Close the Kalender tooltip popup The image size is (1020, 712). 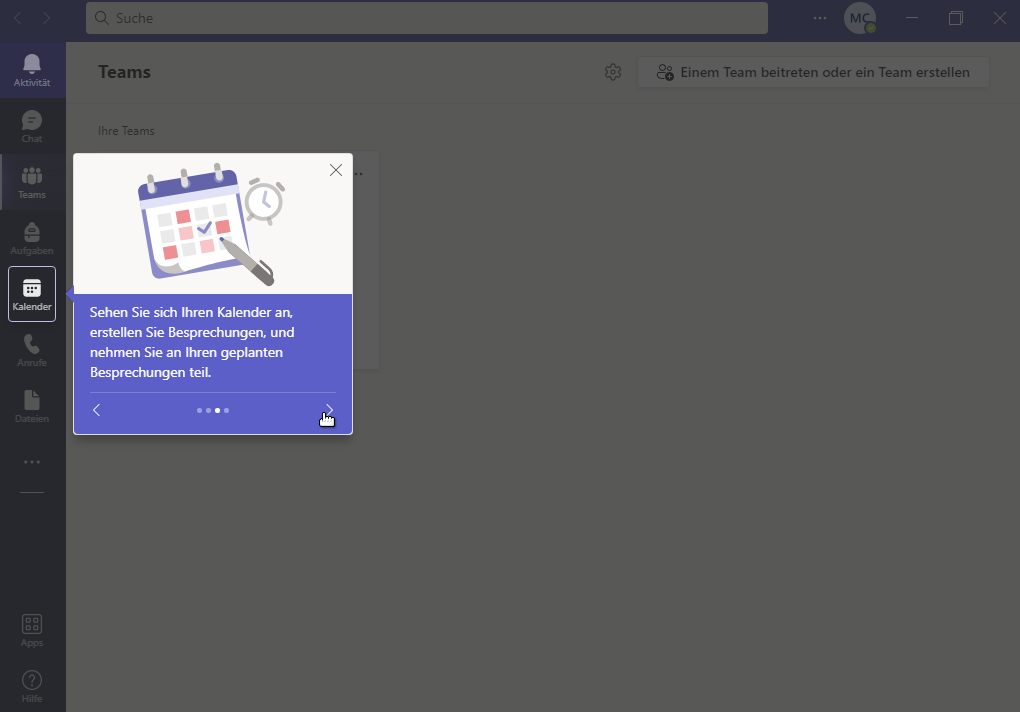tap(336, 170)
